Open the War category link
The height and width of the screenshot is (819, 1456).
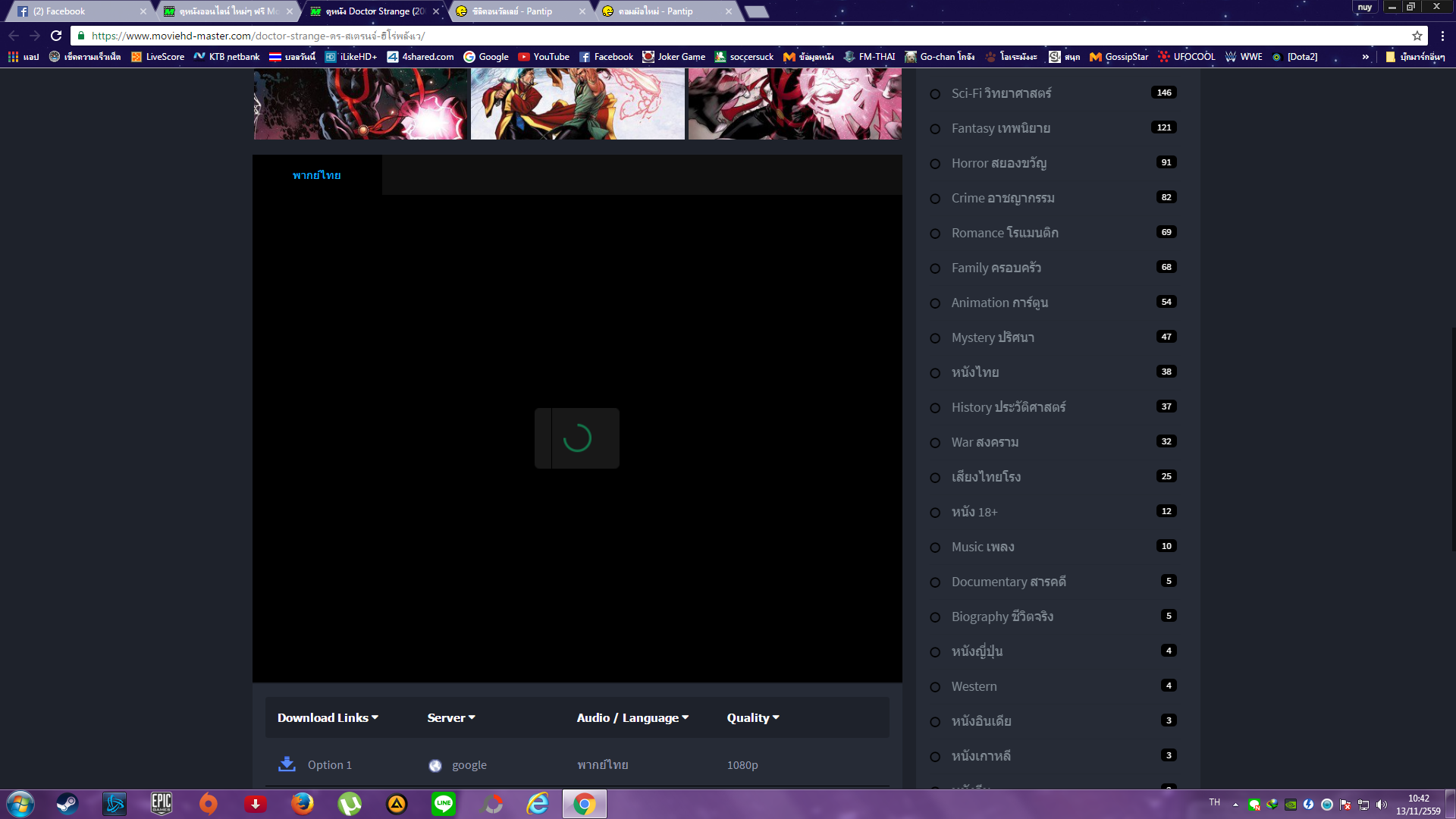tap(985, 442)
